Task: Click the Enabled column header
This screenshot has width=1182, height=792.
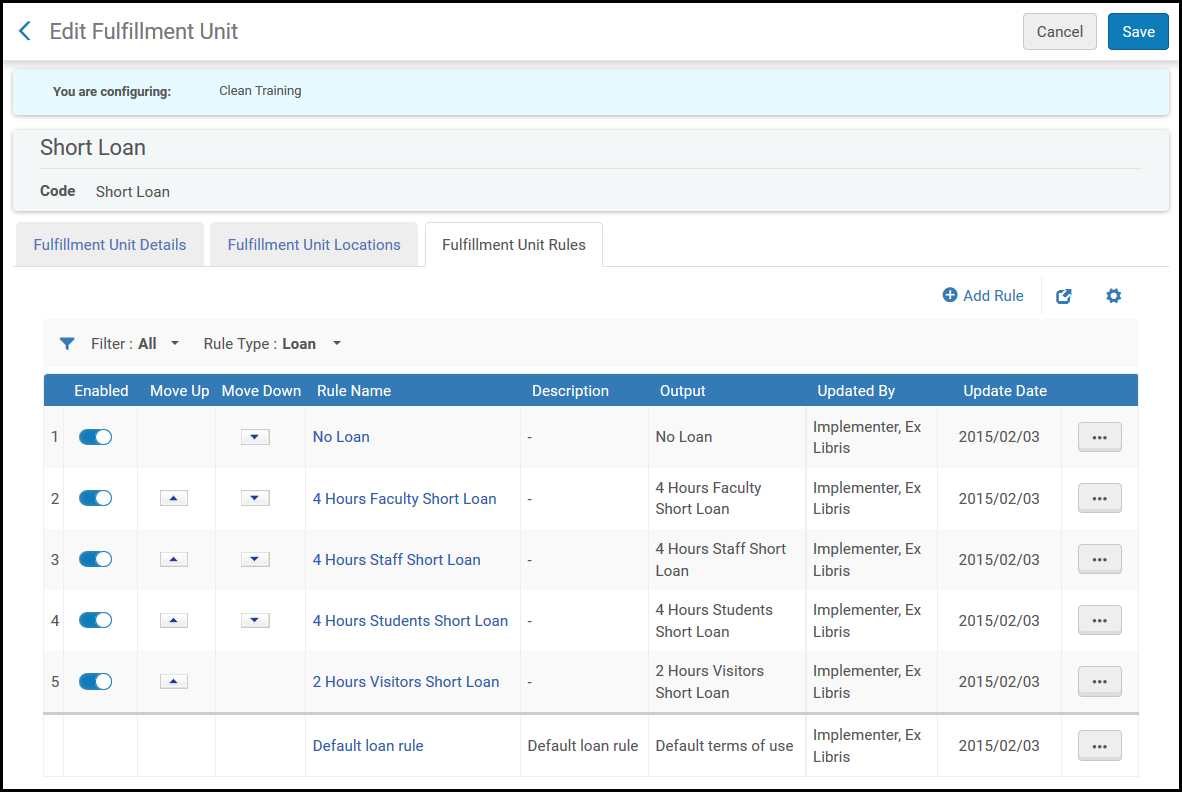Action: coord(101,391)
